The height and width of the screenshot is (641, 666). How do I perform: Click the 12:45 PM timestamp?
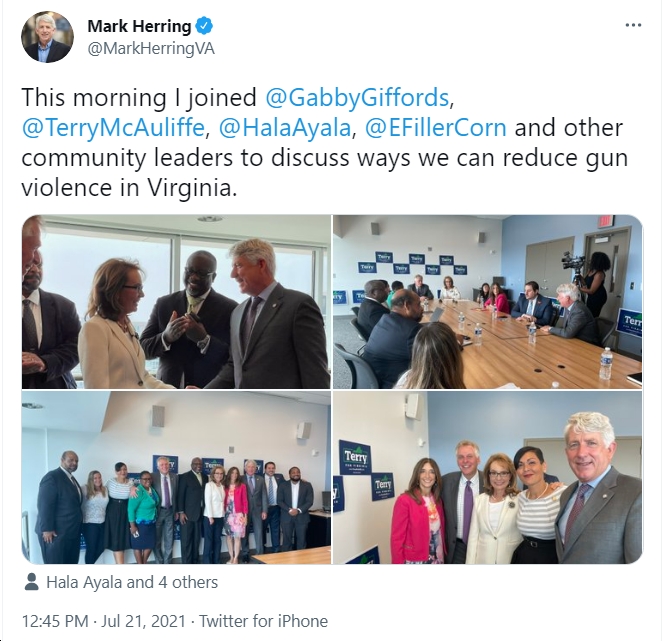(x=55, y=621)
